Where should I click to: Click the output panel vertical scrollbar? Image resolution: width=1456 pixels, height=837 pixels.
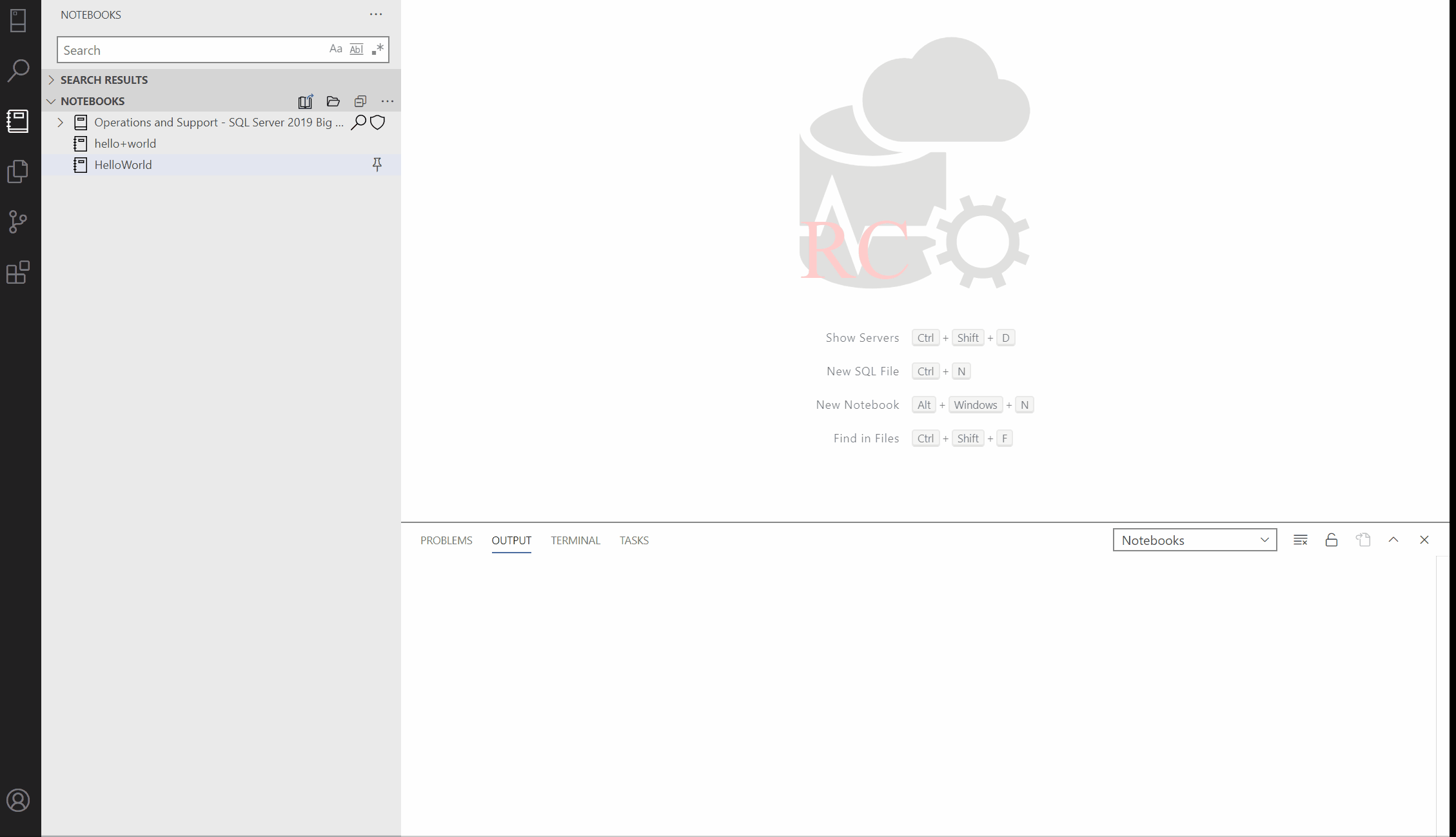pos(1442,696)
